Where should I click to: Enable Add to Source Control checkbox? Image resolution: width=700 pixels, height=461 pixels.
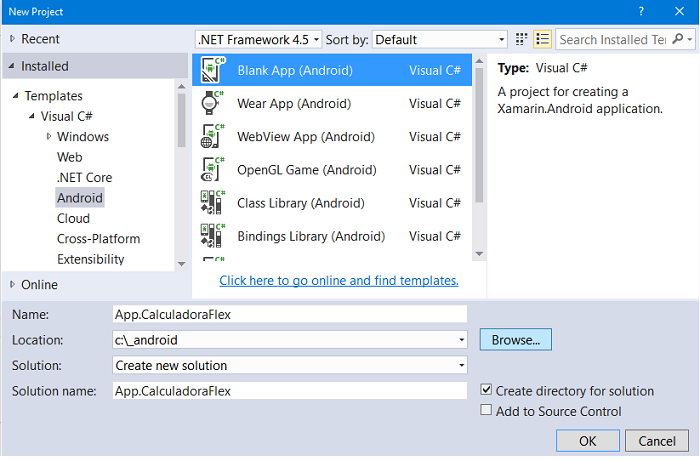click(x=486, y=410)
